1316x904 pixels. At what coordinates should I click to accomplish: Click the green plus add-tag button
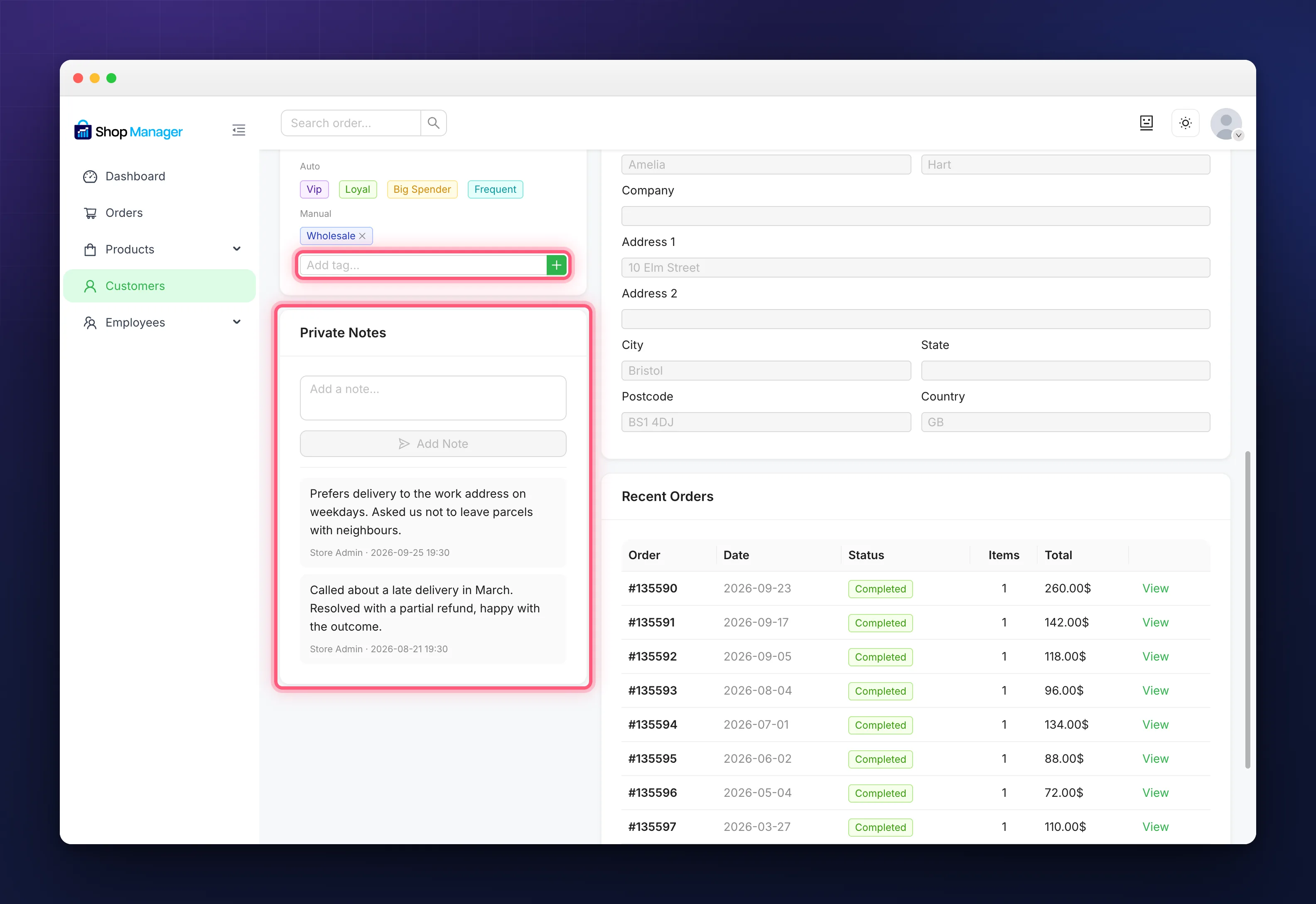click(556, 265)
